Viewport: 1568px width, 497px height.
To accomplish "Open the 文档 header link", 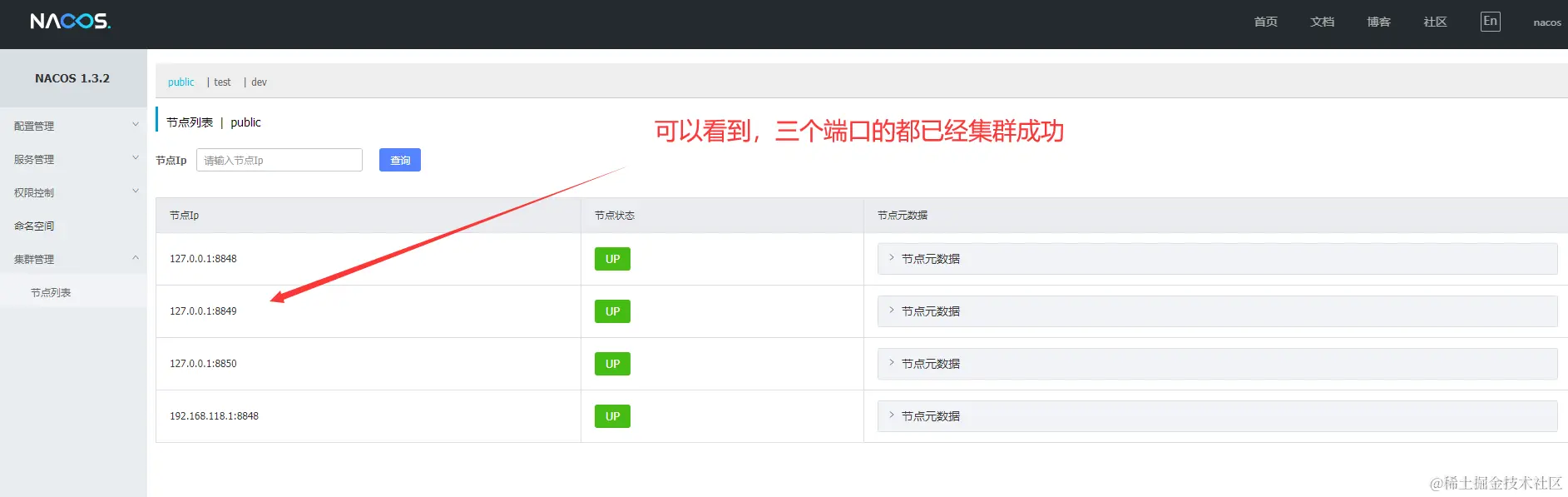I will [1322, 22].
